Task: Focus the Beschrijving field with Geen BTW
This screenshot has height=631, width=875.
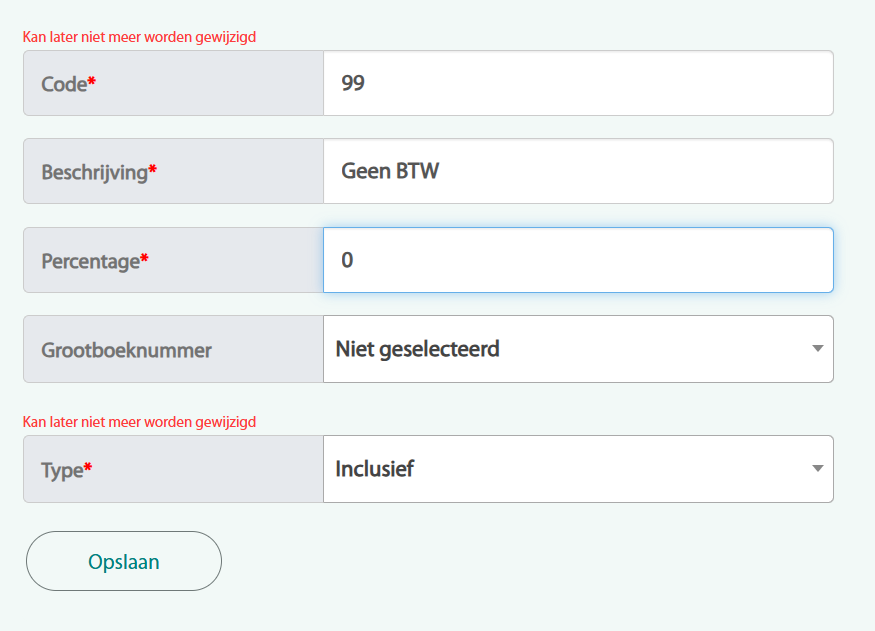Action: 578,171
